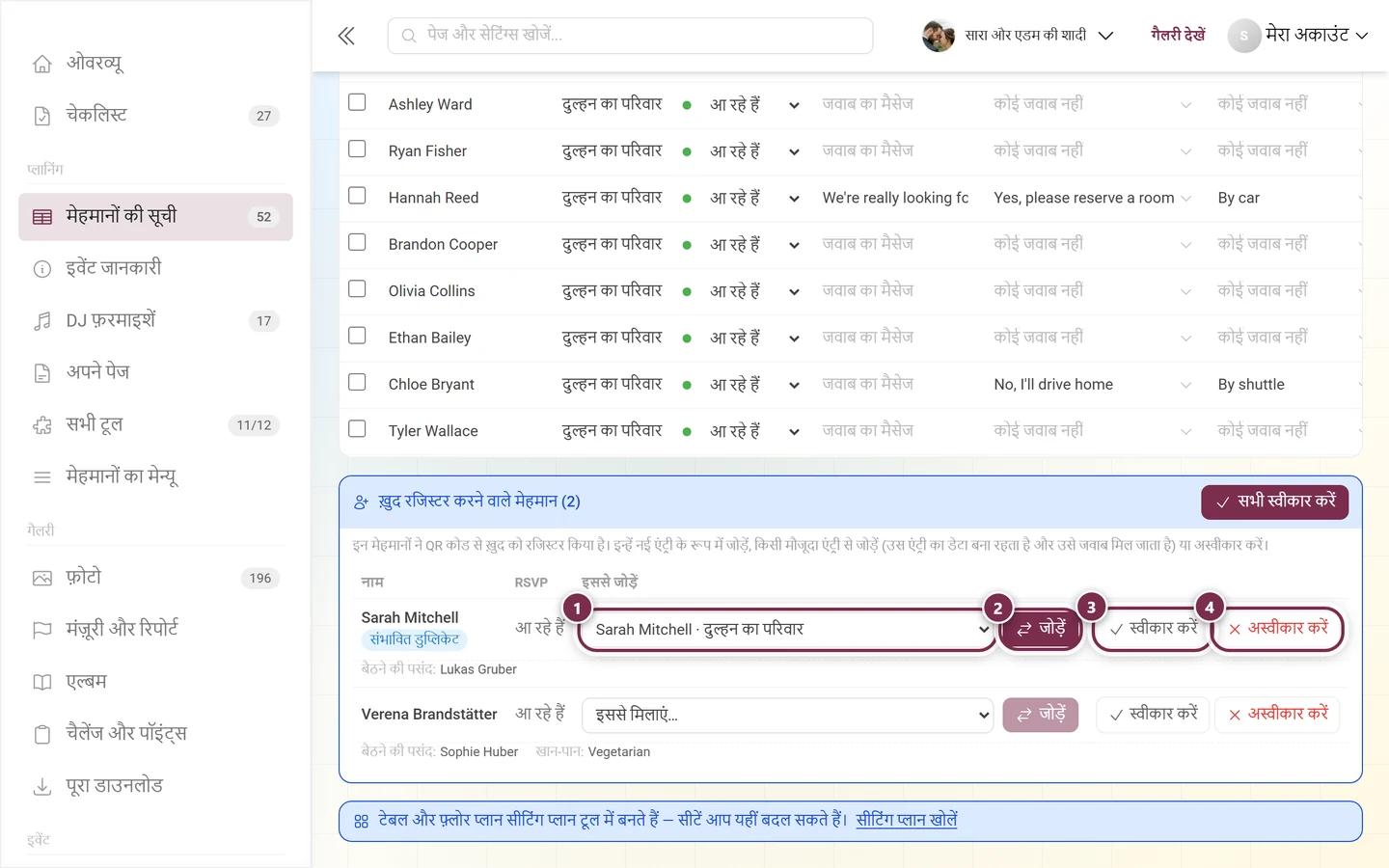Open the इससे मिलाएं combo box for Verena
This screenshot has width=1389, height=868.
click(787, 715)
